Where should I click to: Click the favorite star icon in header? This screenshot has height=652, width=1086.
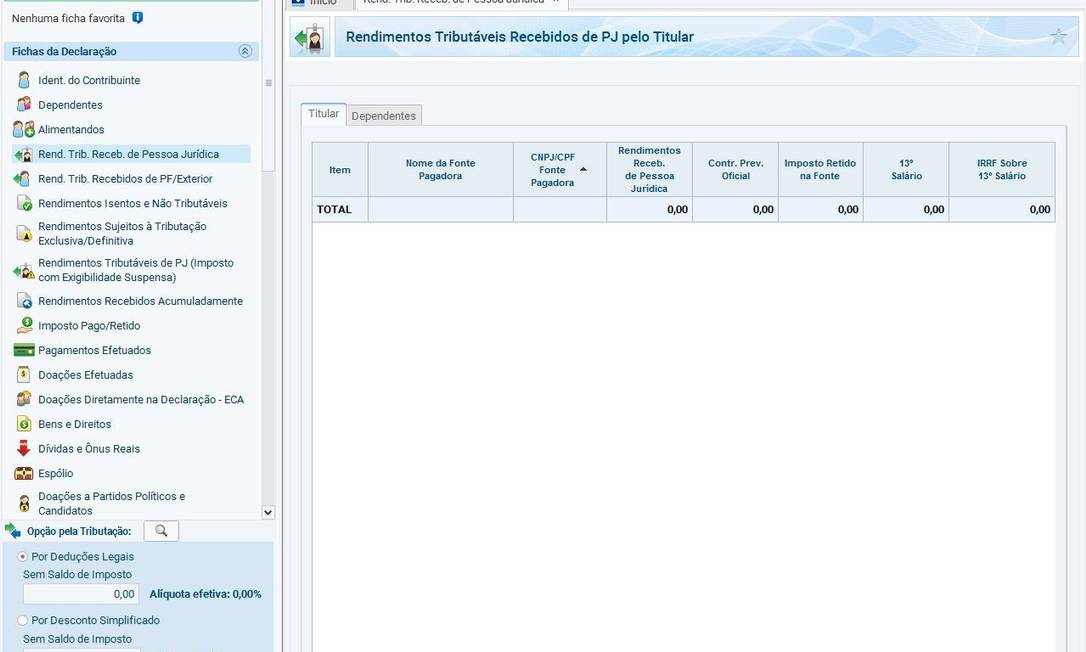click(1059, 37)
